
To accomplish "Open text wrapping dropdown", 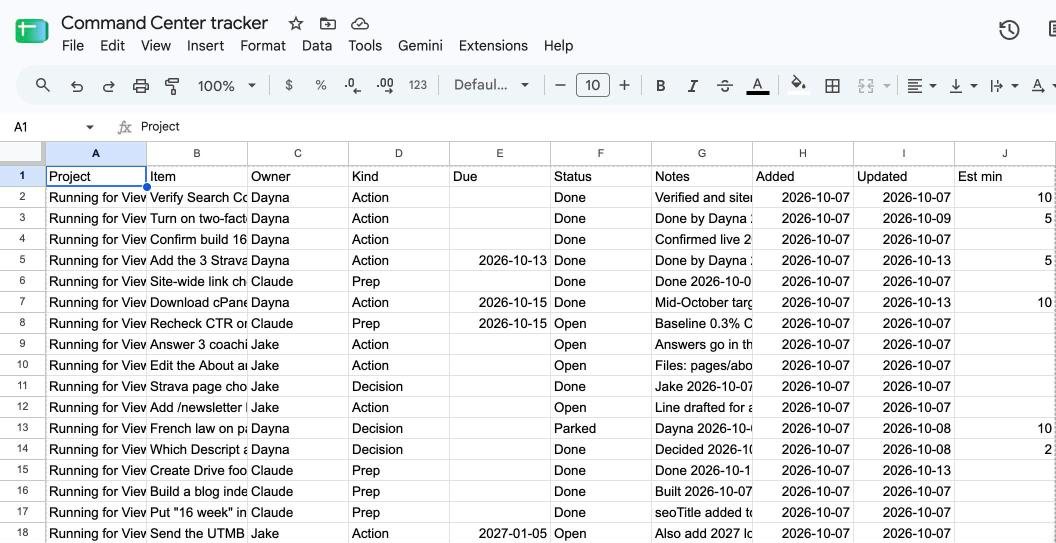I will coord(1003,86).
